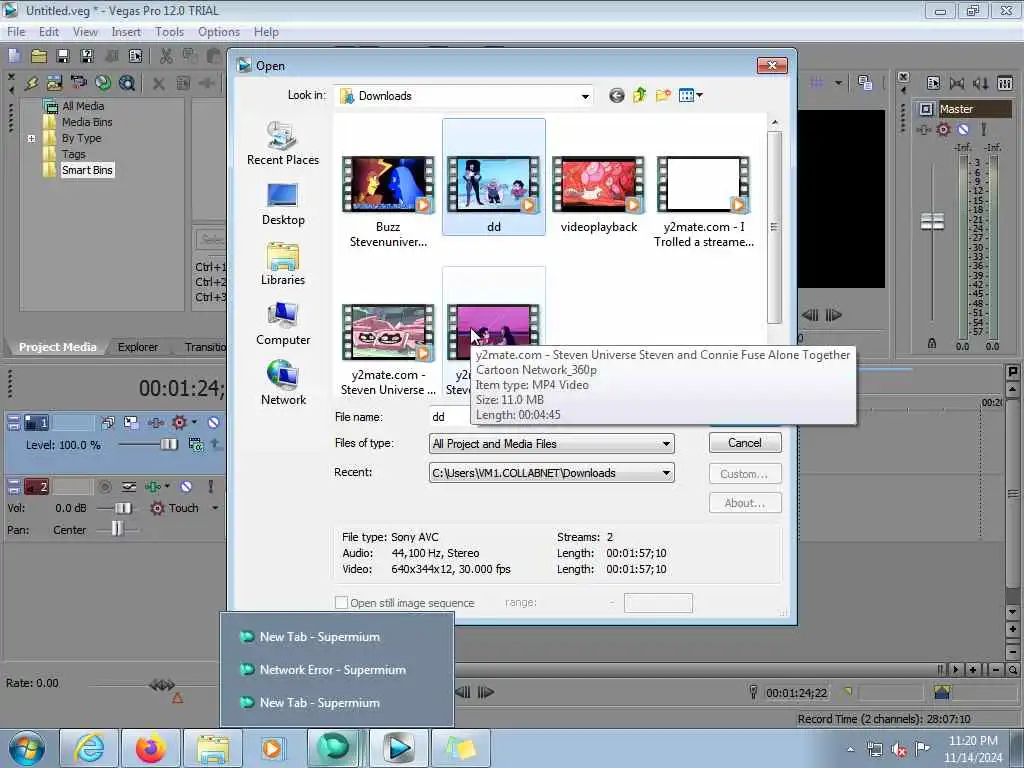This screenshot has height=768, width=1024.
Task: Click Automation Settings gear on video track 1
Action: (x=178, y=423)
